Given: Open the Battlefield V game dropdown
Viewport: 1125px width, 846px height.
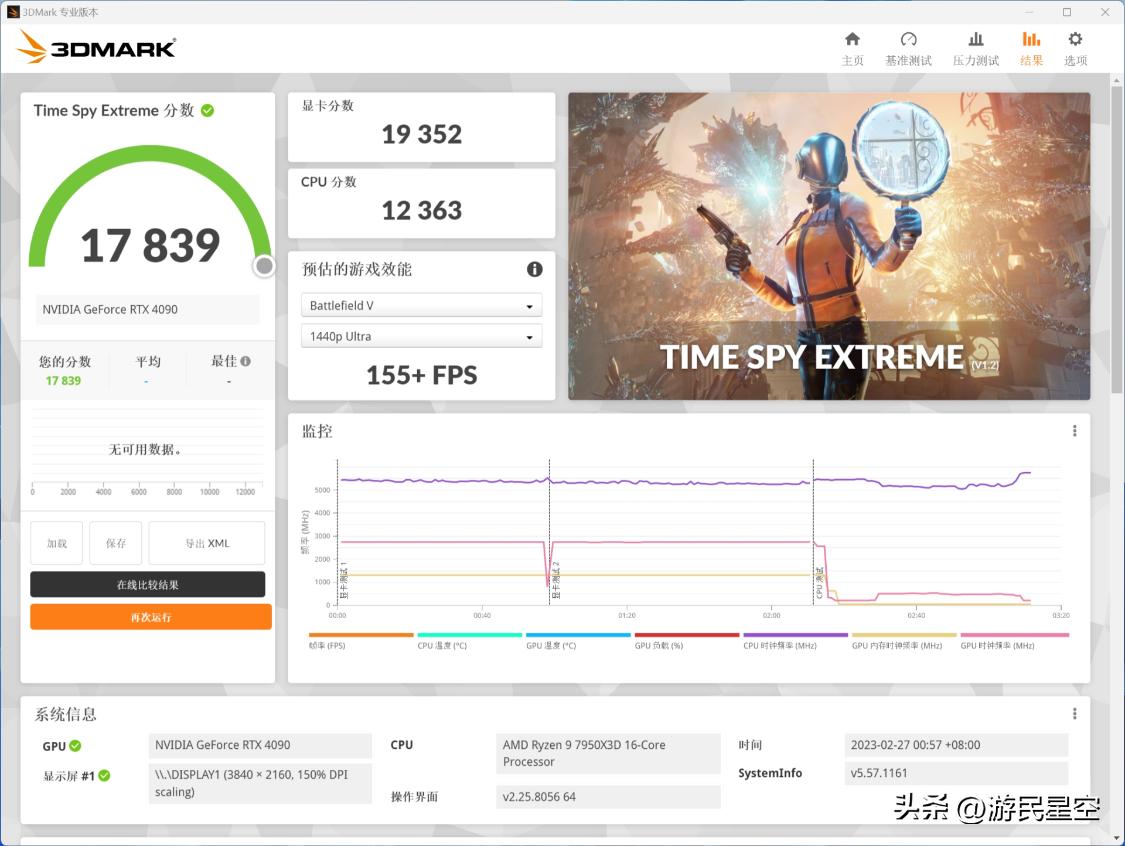Looking at the screenshot, I should [421, 305].
